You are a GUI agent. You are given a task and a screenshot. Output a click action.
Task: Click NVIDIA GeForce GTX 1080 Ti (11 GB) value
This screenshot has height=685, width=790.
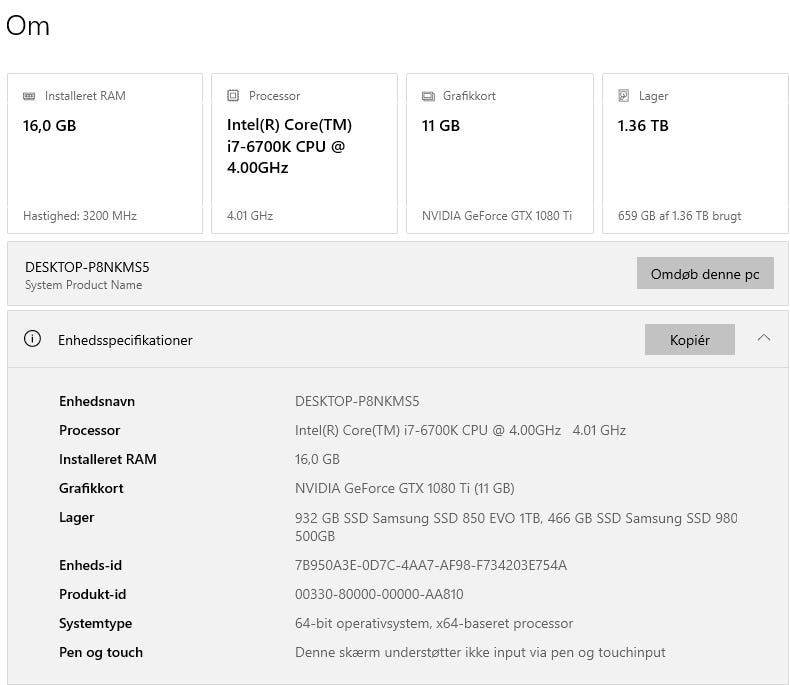[405, 488]
